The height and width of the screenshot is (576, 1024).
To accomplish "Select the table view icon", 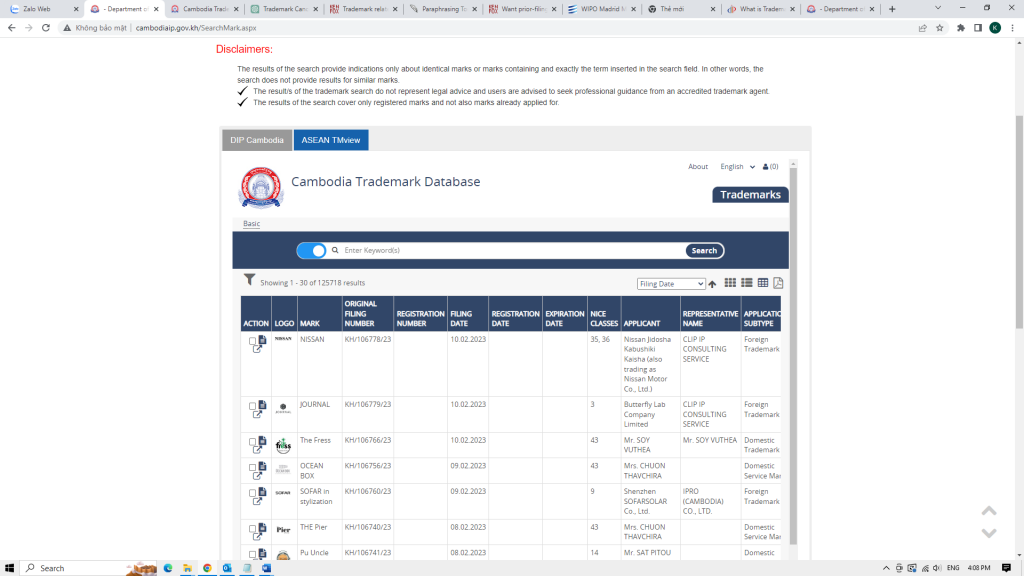I will click(762, 283).
